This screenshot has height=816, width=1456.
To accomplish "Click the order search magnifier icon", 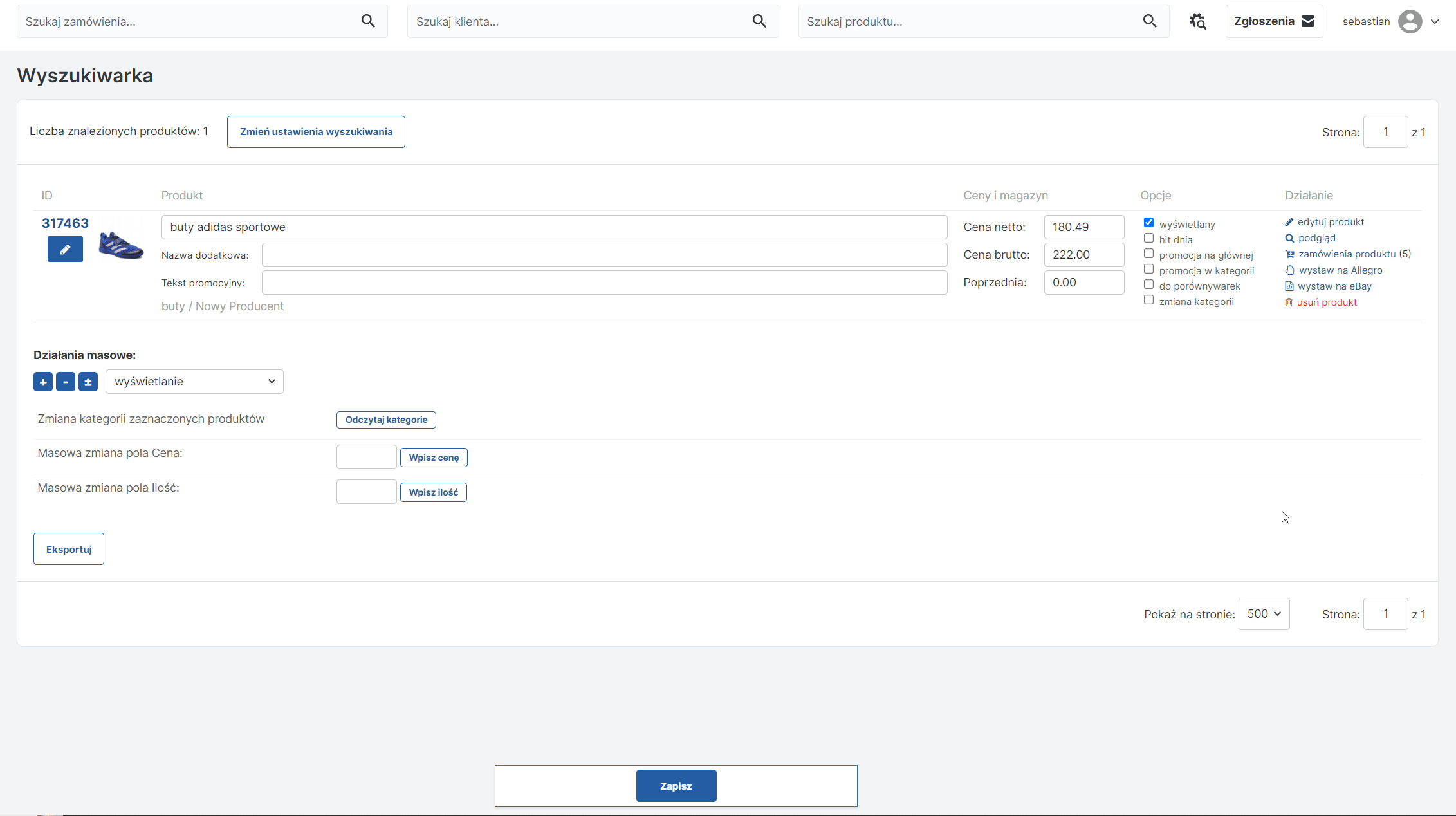I will 368,21.
